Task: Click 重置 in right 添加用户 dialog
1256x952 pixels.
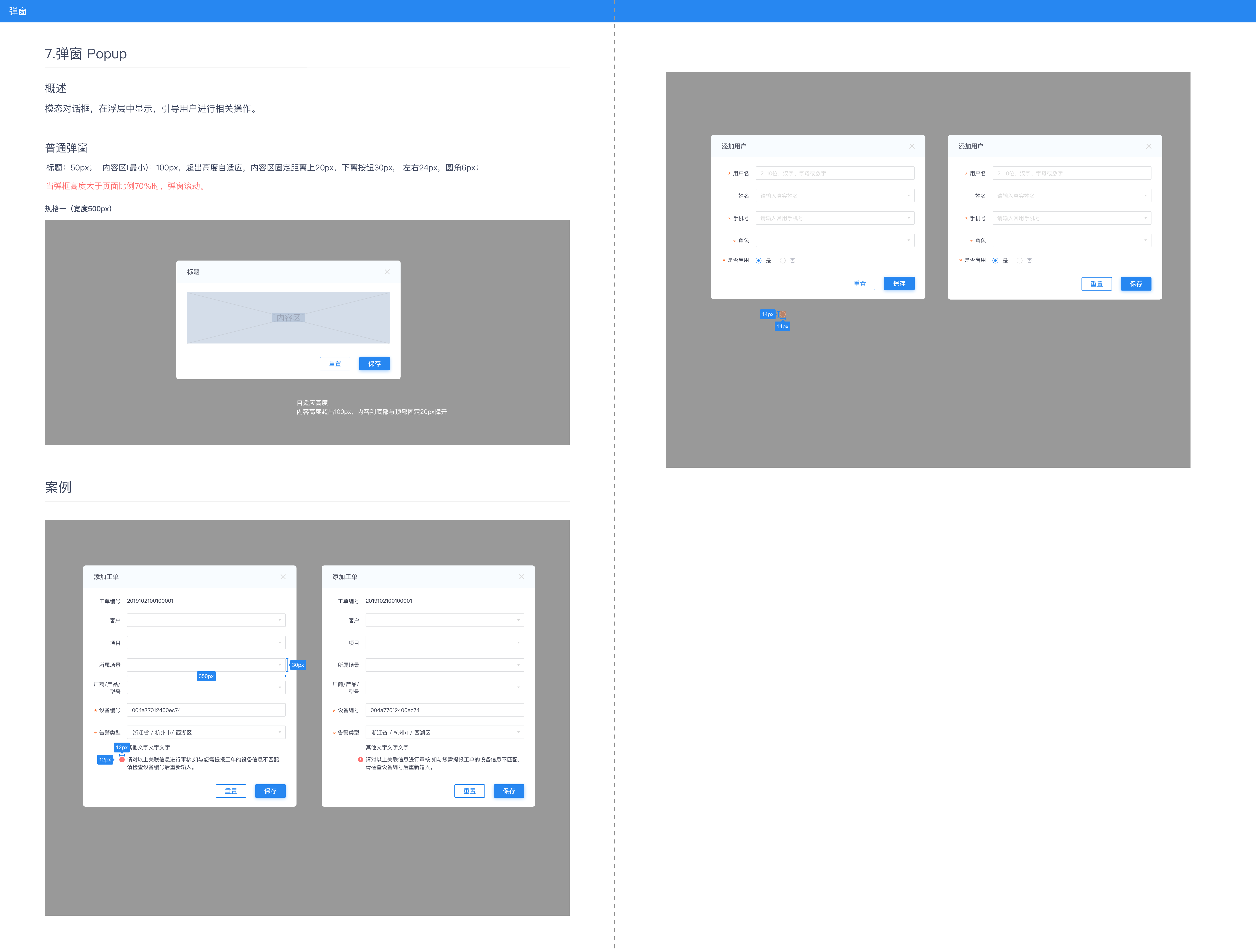Action: [x=1097, y=284]
